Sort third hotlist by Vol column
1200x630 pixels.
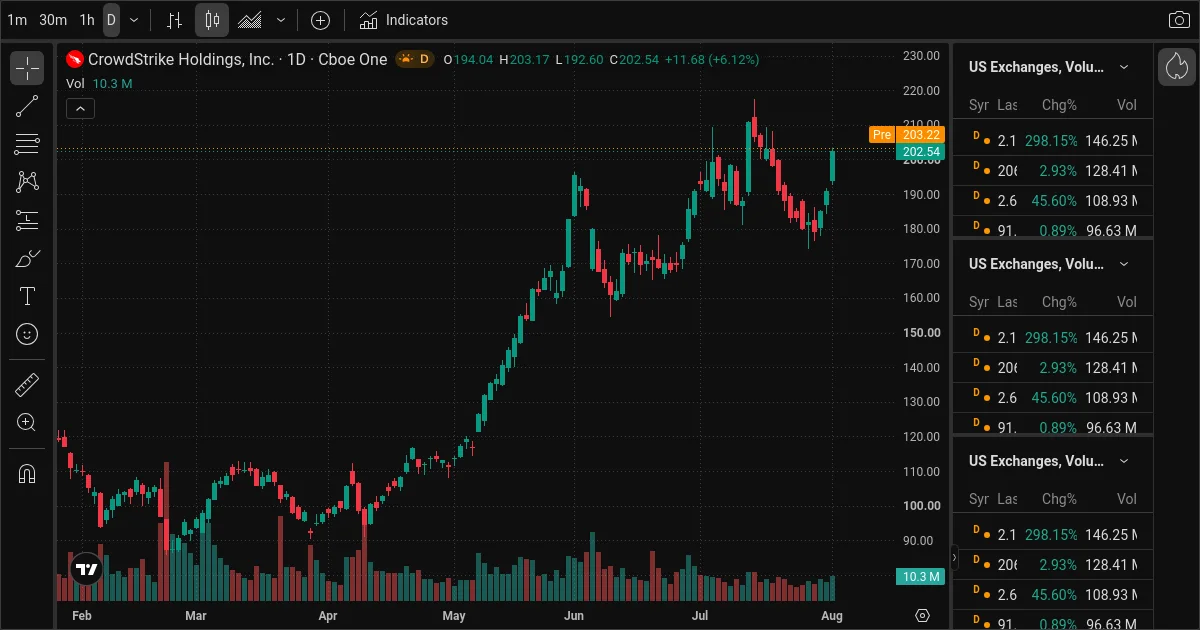coord(1127,499)
